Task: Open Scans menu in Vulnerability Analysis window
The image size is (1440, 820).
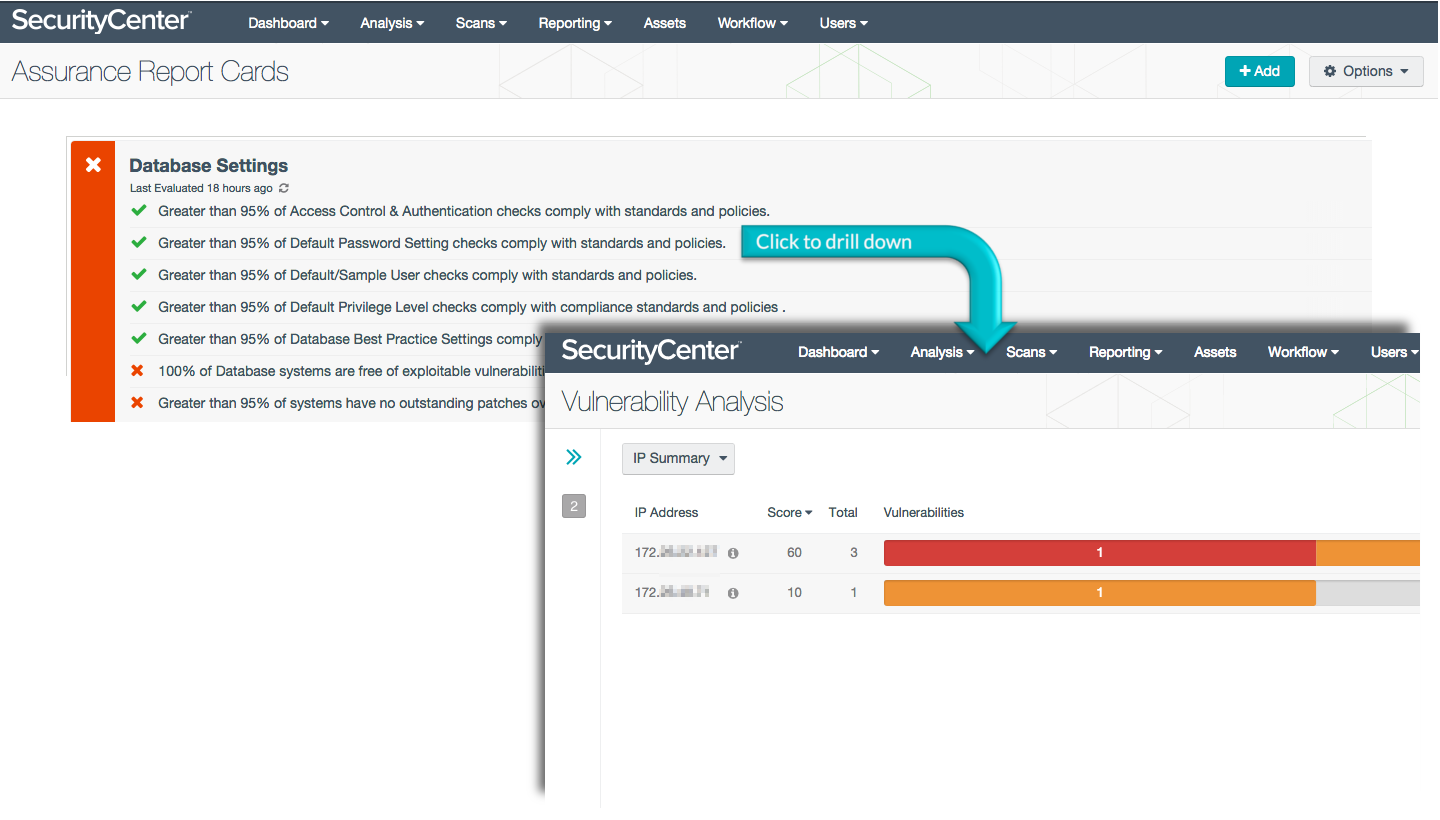Action: pyautogui.click(x=1031, y=352)
